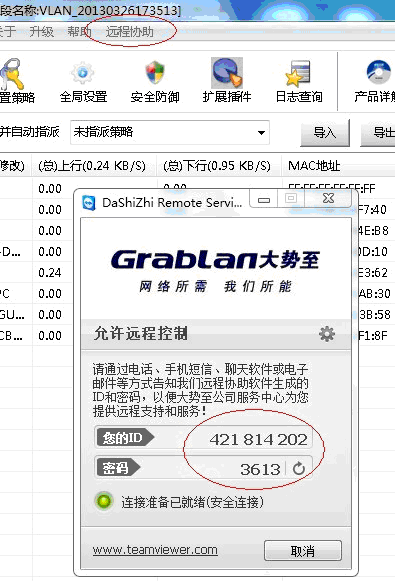
Task: Refresh the password with the reload icon
Action: pyautogui.click(x=299, y=469)
